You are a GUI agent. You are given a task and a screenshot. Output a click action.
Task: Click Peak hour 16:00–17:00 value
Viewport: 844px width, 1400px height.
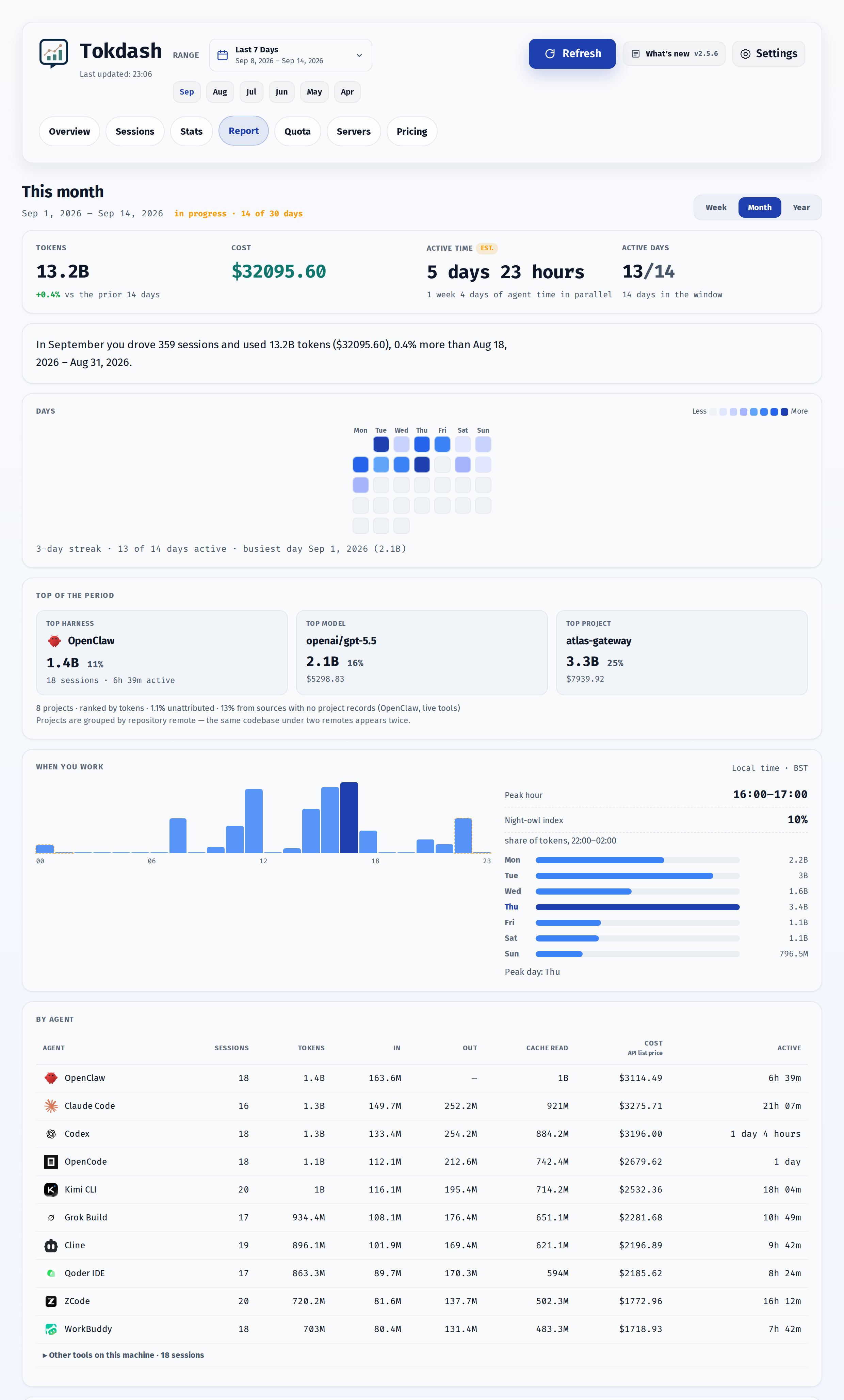770,794
